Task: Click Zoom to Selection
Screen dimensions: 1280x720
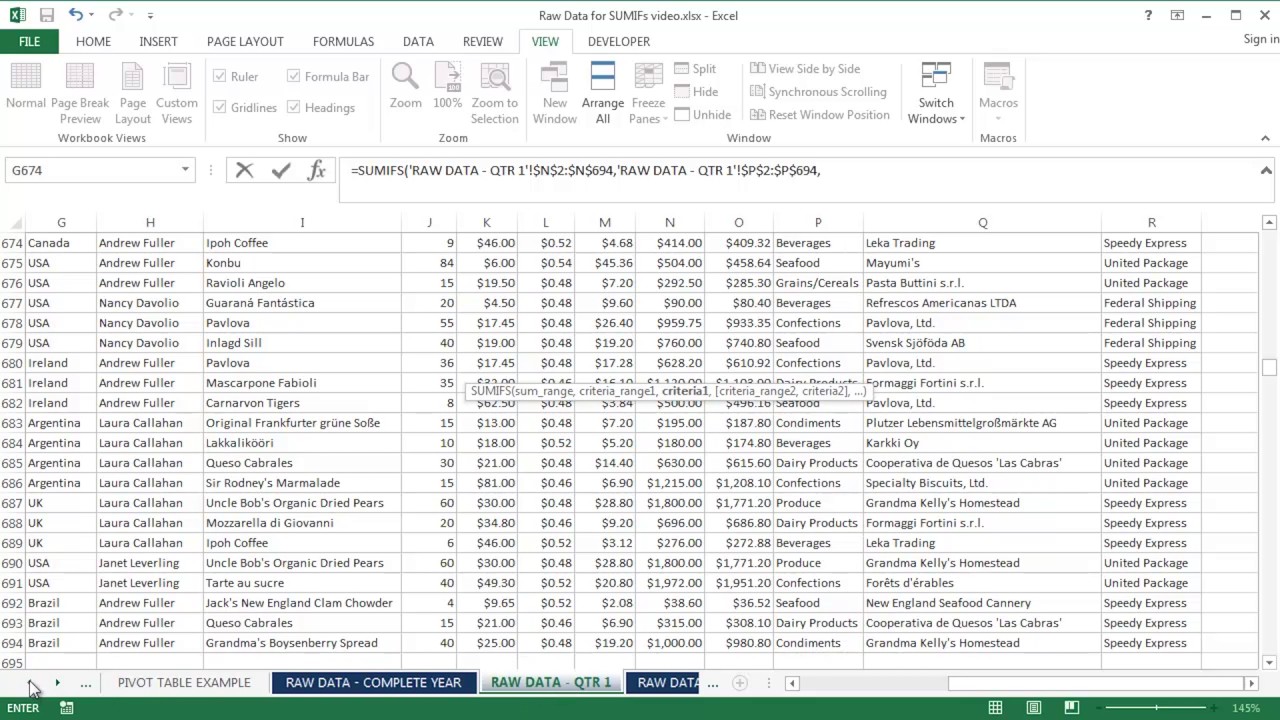Action: [495, 94]
